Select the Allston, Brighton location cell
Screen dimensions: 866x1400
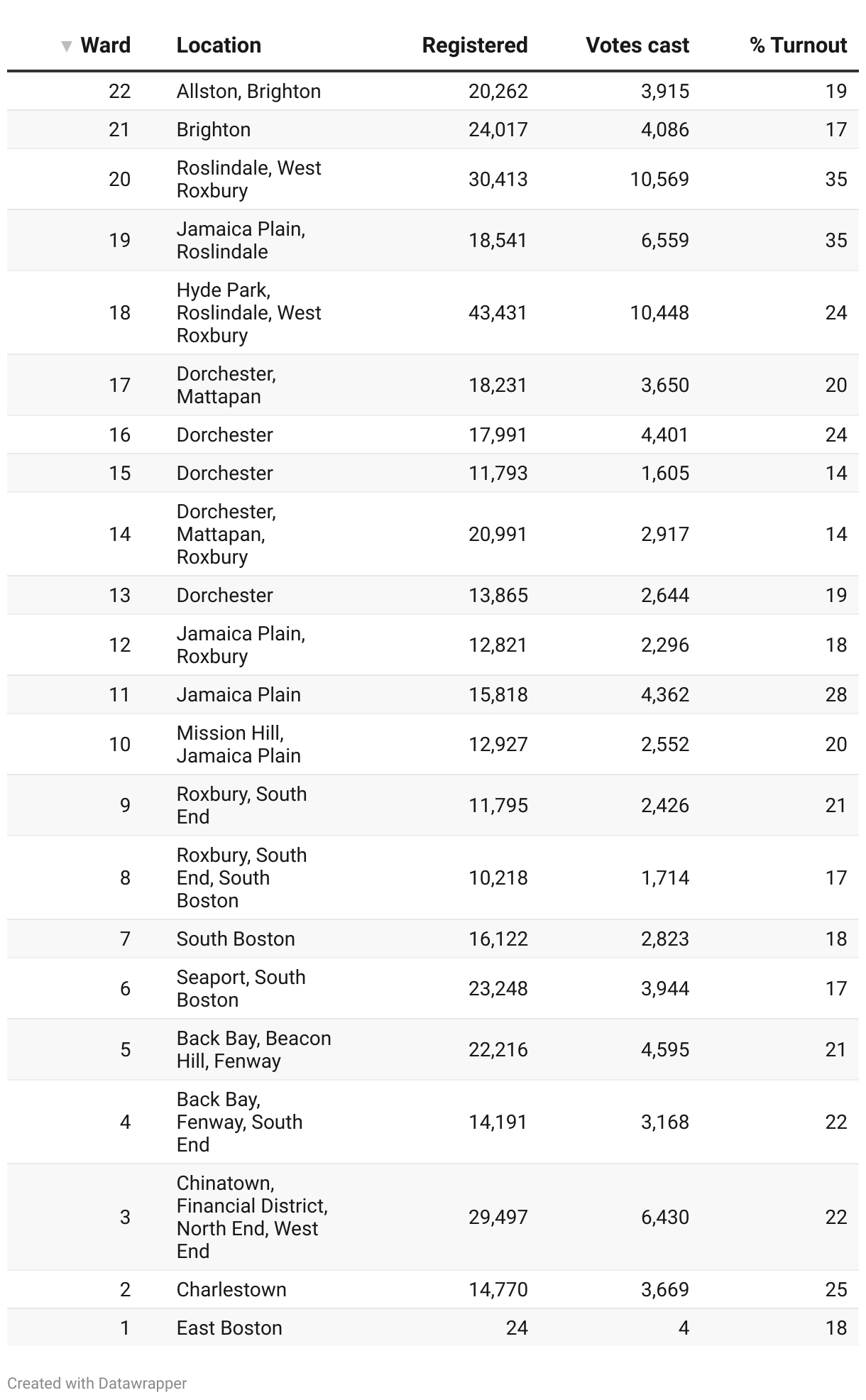248,92
